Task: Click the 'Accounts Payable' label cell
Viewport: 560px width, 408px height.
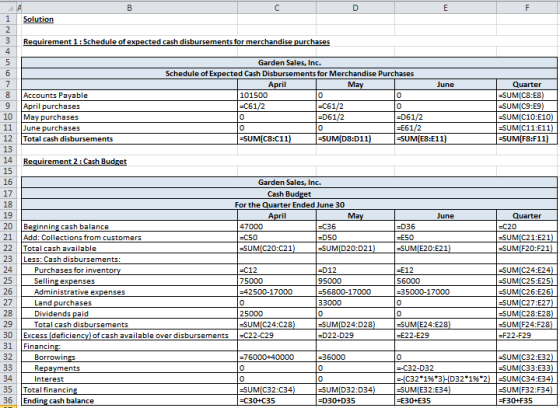Action: point(129,95)
